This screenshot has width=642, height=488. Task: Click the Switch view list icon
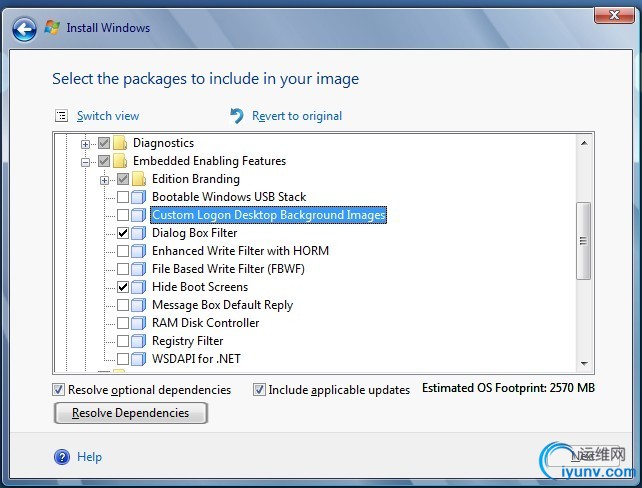click(61, 116)
